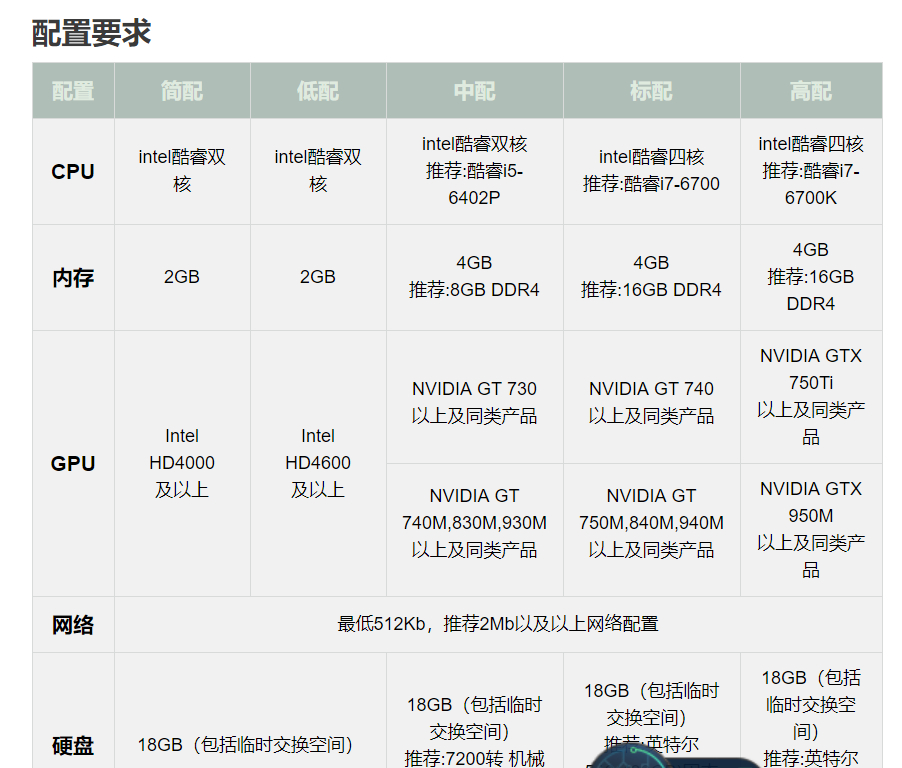Select the 标配 column header
The image size is (902, 768).
tap(651, 91)
